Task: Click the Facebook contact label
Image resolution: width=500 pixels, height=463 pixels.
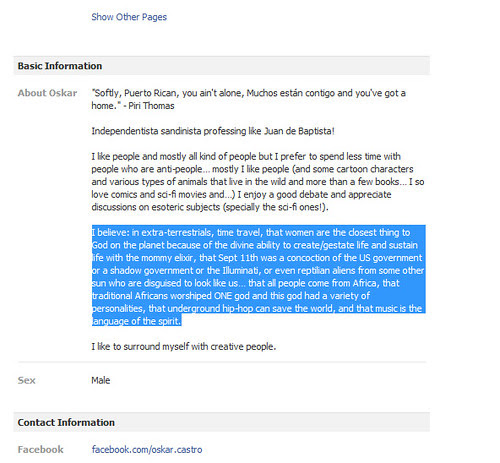Action: click(x=40, y=449)
